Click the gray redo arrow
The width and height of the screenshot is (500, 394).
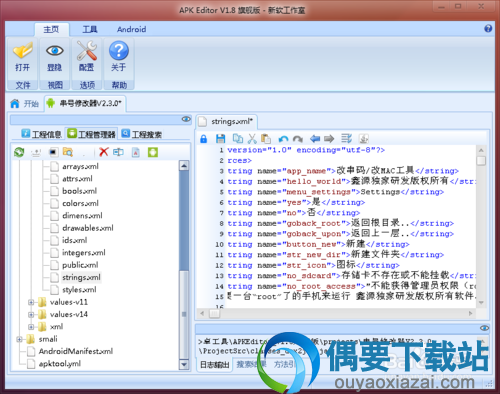point(298,139)
